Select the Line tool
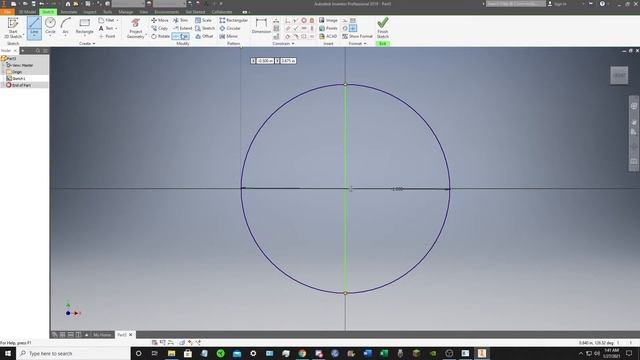The height and width of the screenshot is (360, 640). click(34, 27)
